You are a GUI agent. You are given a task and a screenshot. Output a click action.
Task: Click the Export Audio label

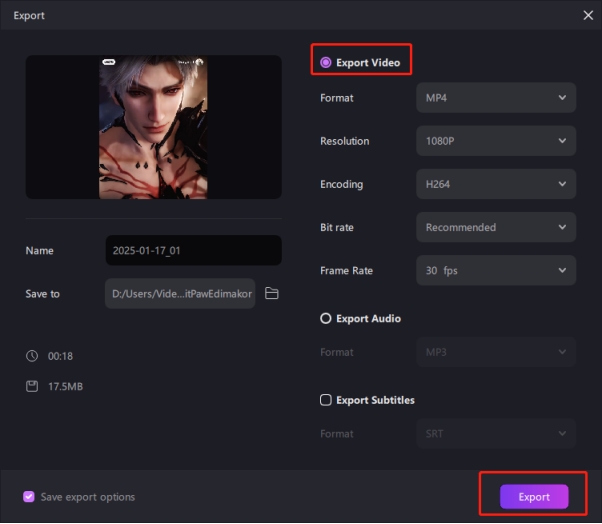(x=369, y=319)
